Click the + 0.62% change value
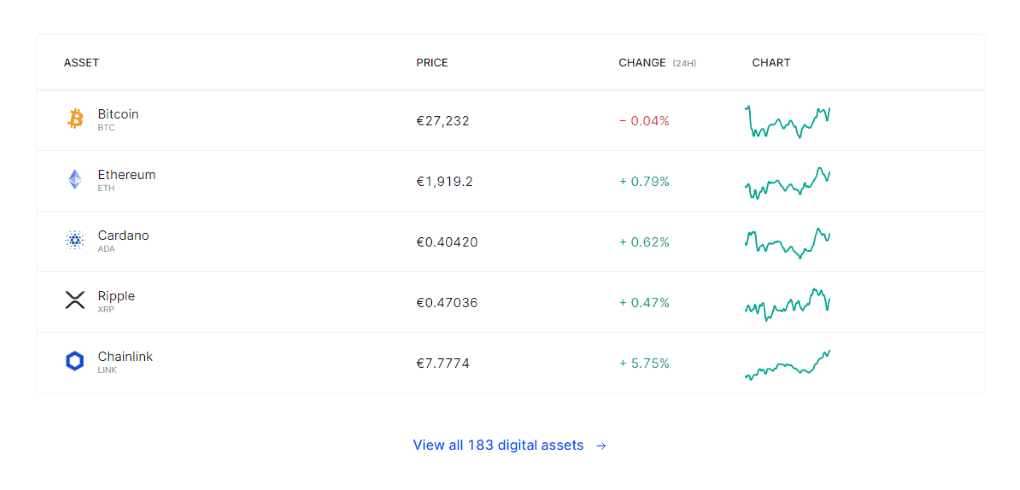The height and width of the screenshot is (490, 1020). (x=644, y=242)
